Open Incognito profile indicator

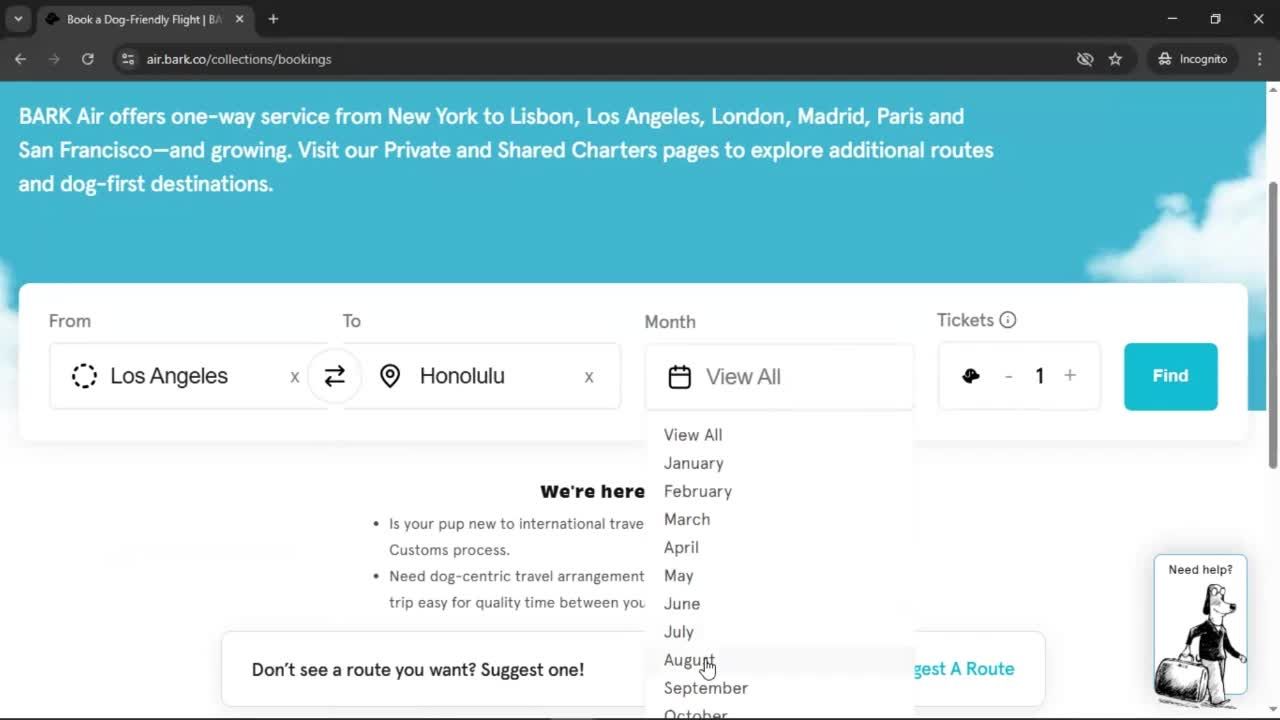point(1192,59)
